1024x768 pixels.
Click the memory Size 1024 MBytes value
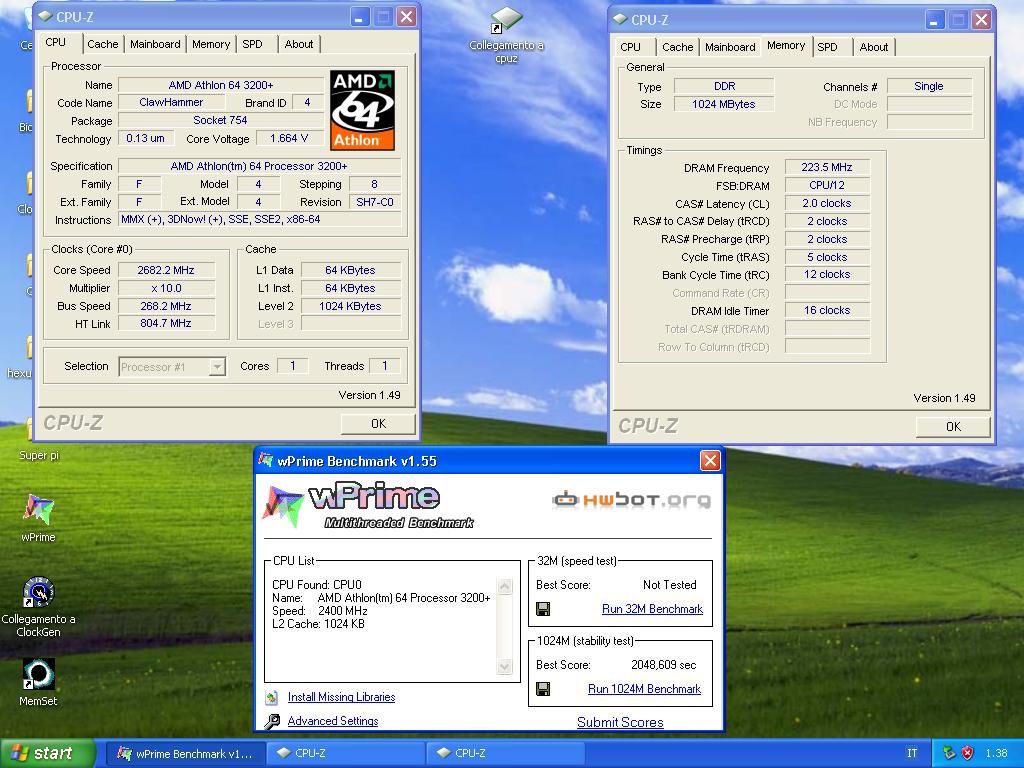coord(724,104)
